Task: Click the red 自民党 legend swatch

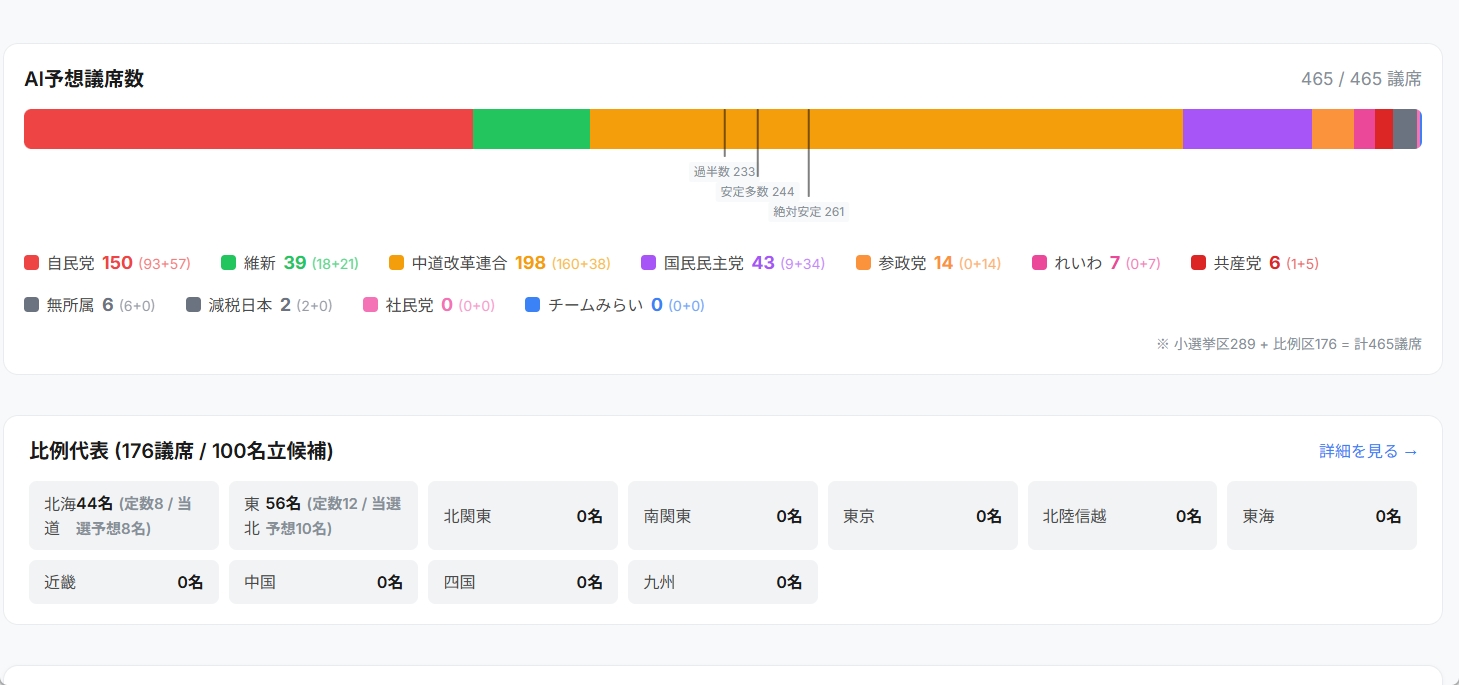Action: click(32, 263)
